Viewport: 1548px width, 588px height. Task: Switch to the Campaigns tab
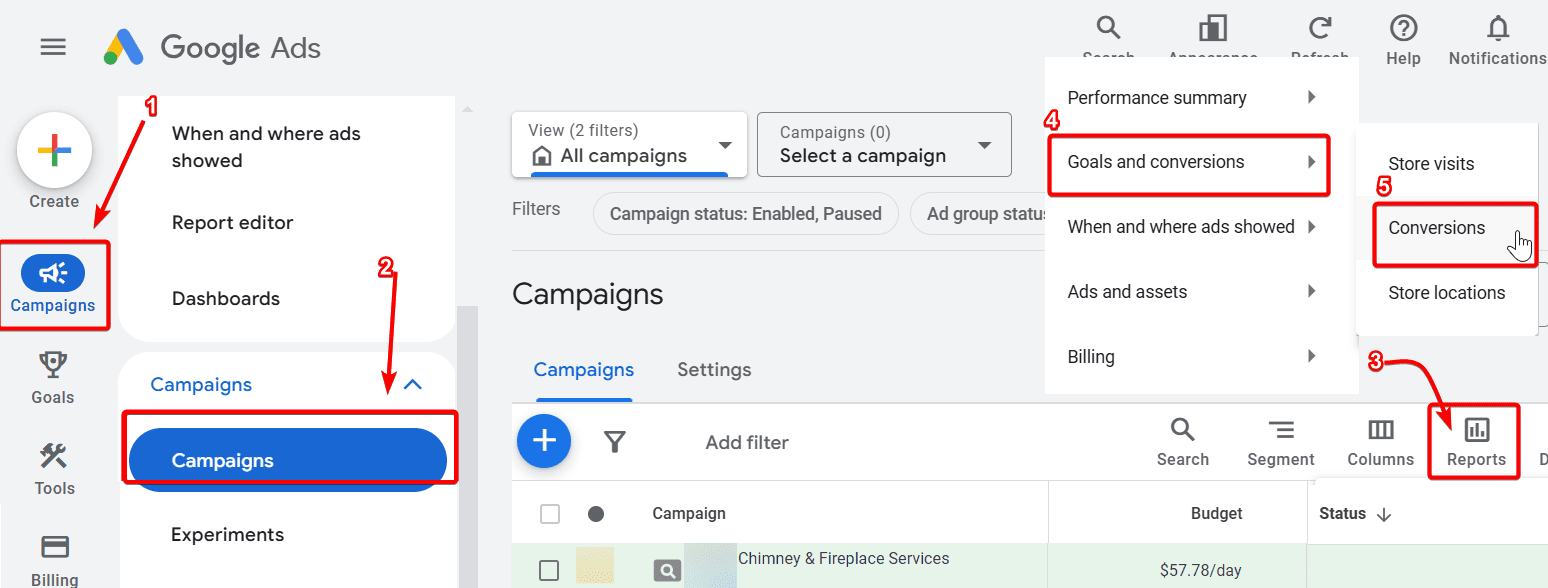pos(584,370)
